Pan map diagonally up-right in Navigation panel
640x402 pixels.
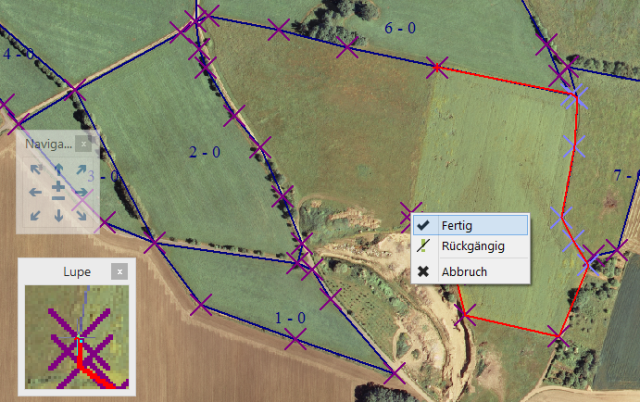click(81, 169)
